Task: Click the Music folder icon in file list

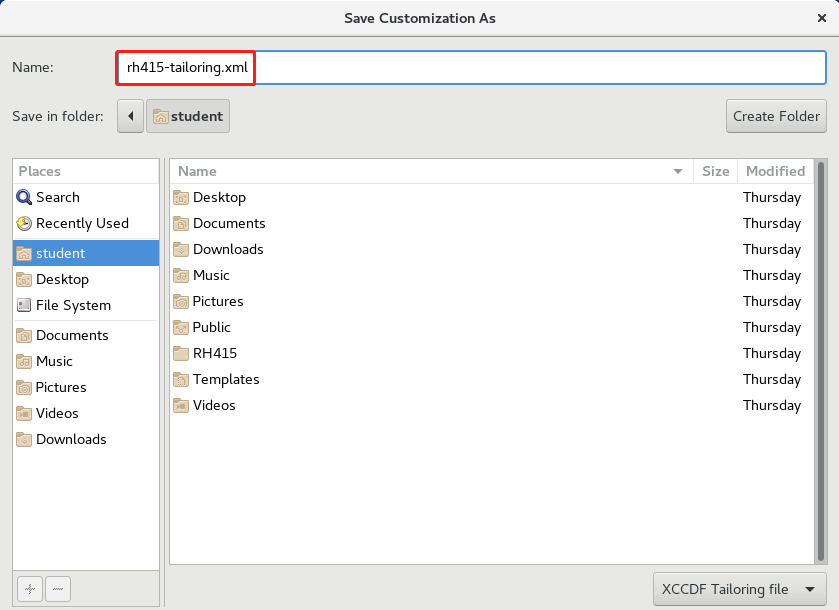Action: 181,276
